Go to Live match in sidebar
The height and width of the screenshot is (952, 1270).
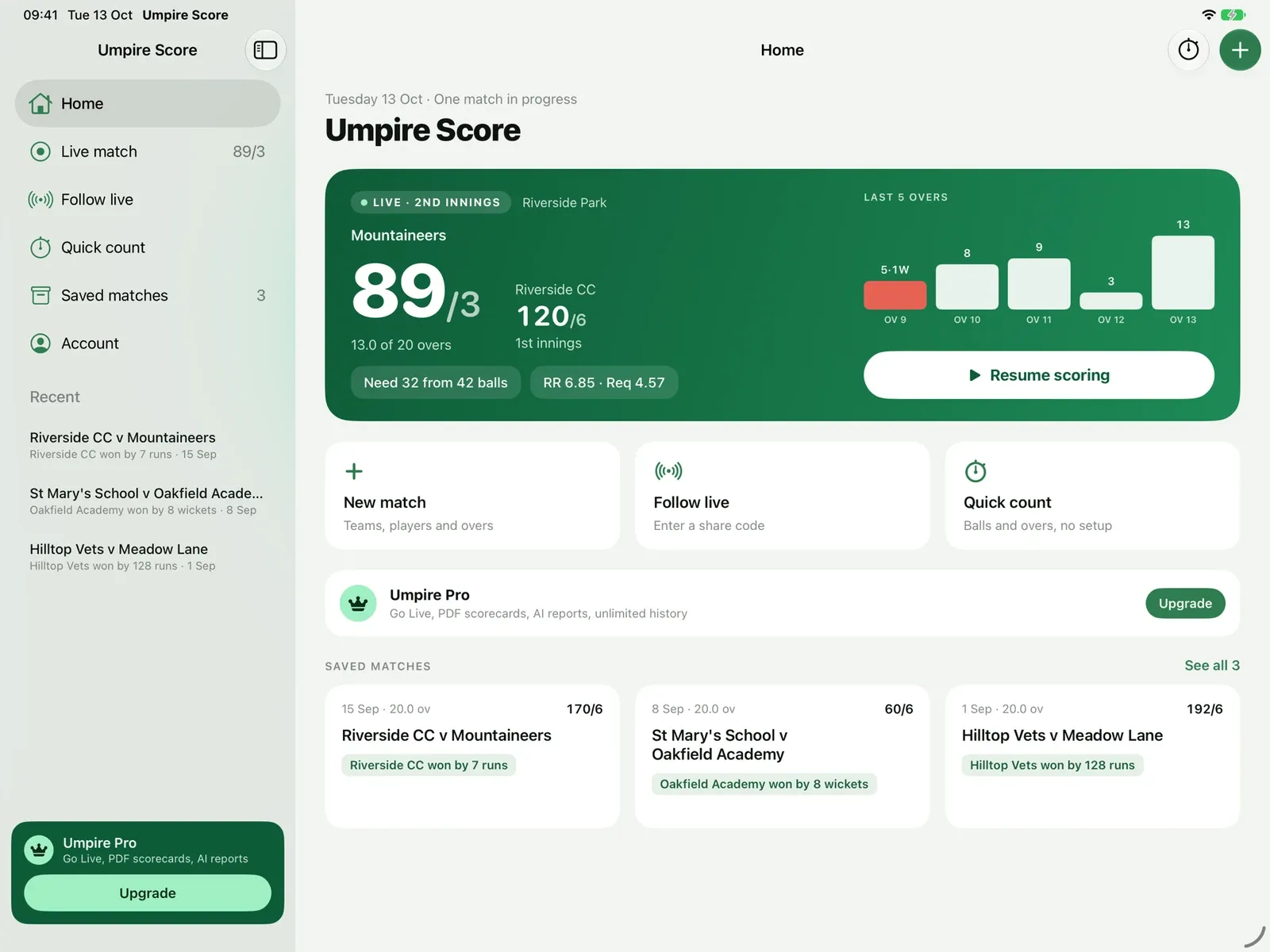(148, 152)
